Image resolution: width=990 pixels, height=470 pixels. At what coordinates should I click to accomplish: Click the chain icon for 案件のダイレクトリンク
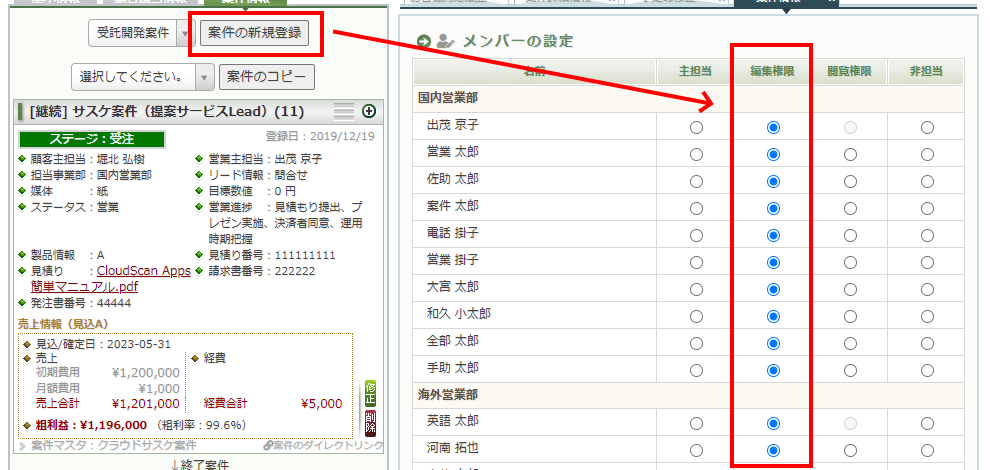[268, 445]
